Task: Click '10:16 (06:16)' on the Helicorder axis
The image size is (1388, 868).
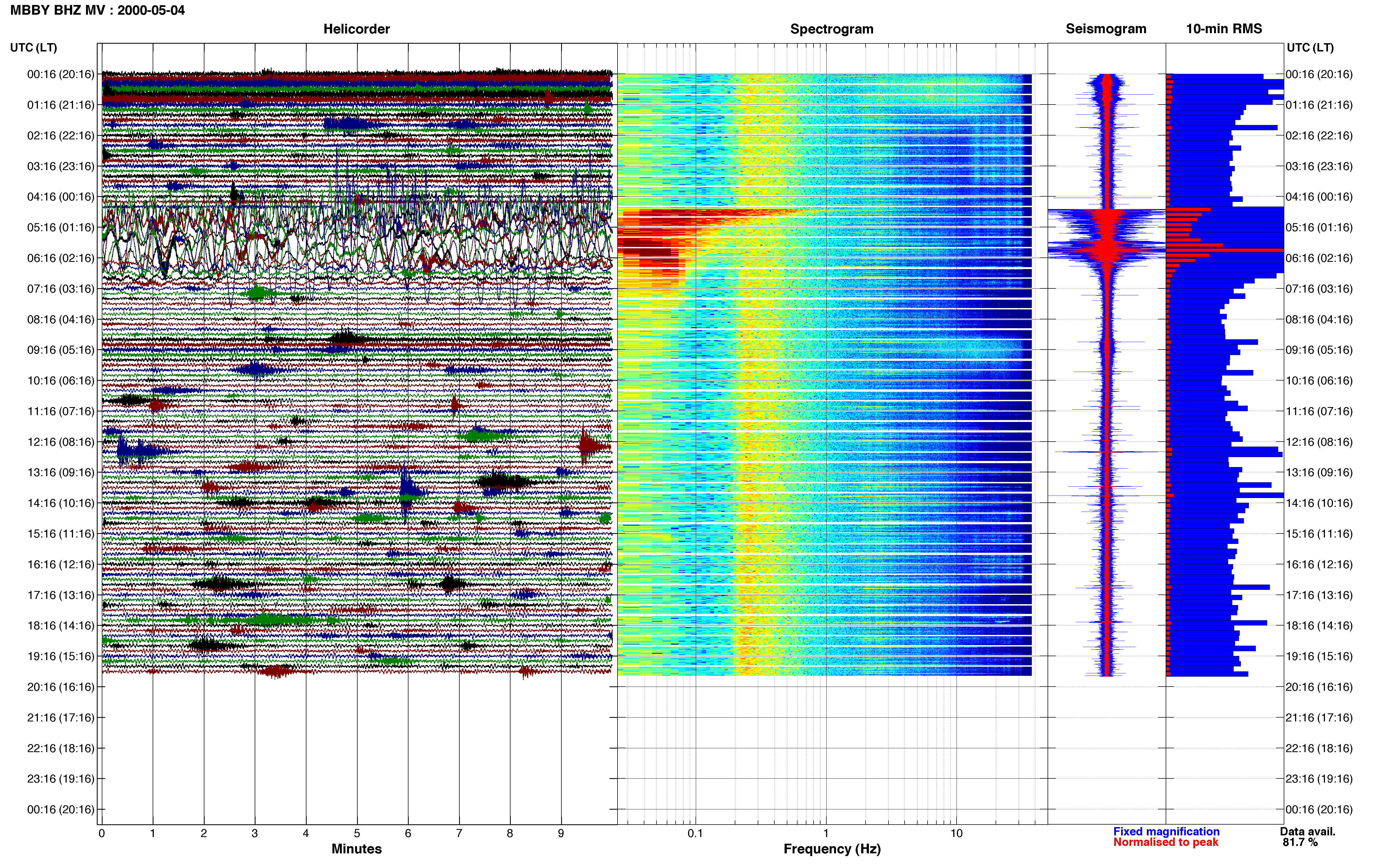Action: point(61,380)
